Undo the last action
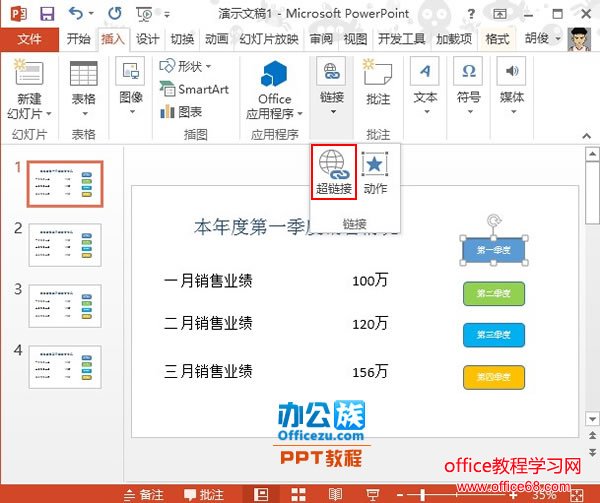The width and height of the screenshot is (600, 503). coord(76,14)
